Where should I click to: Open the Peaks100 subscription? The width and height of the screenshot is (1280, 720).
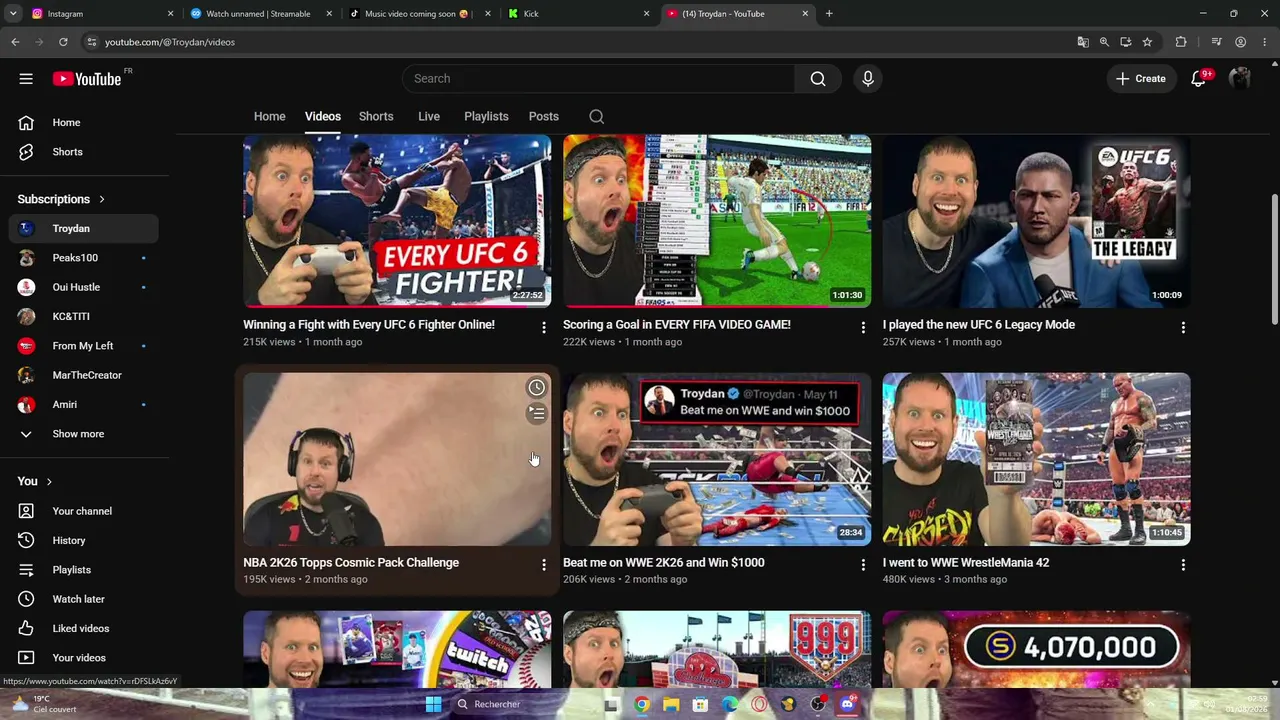(84, 258)
